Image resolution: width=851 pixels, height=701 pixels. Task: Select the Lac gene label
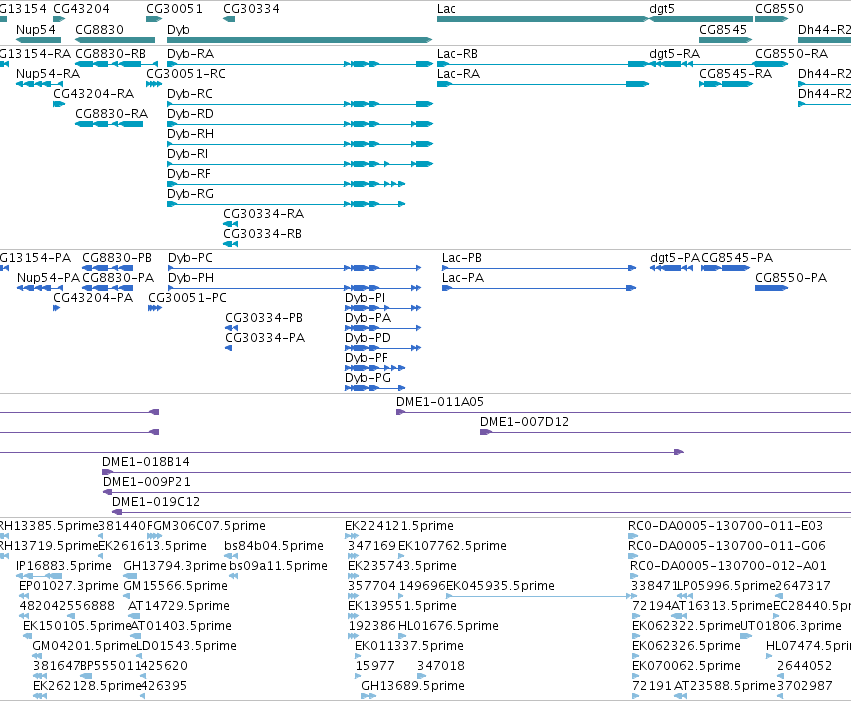pos(446,9)
